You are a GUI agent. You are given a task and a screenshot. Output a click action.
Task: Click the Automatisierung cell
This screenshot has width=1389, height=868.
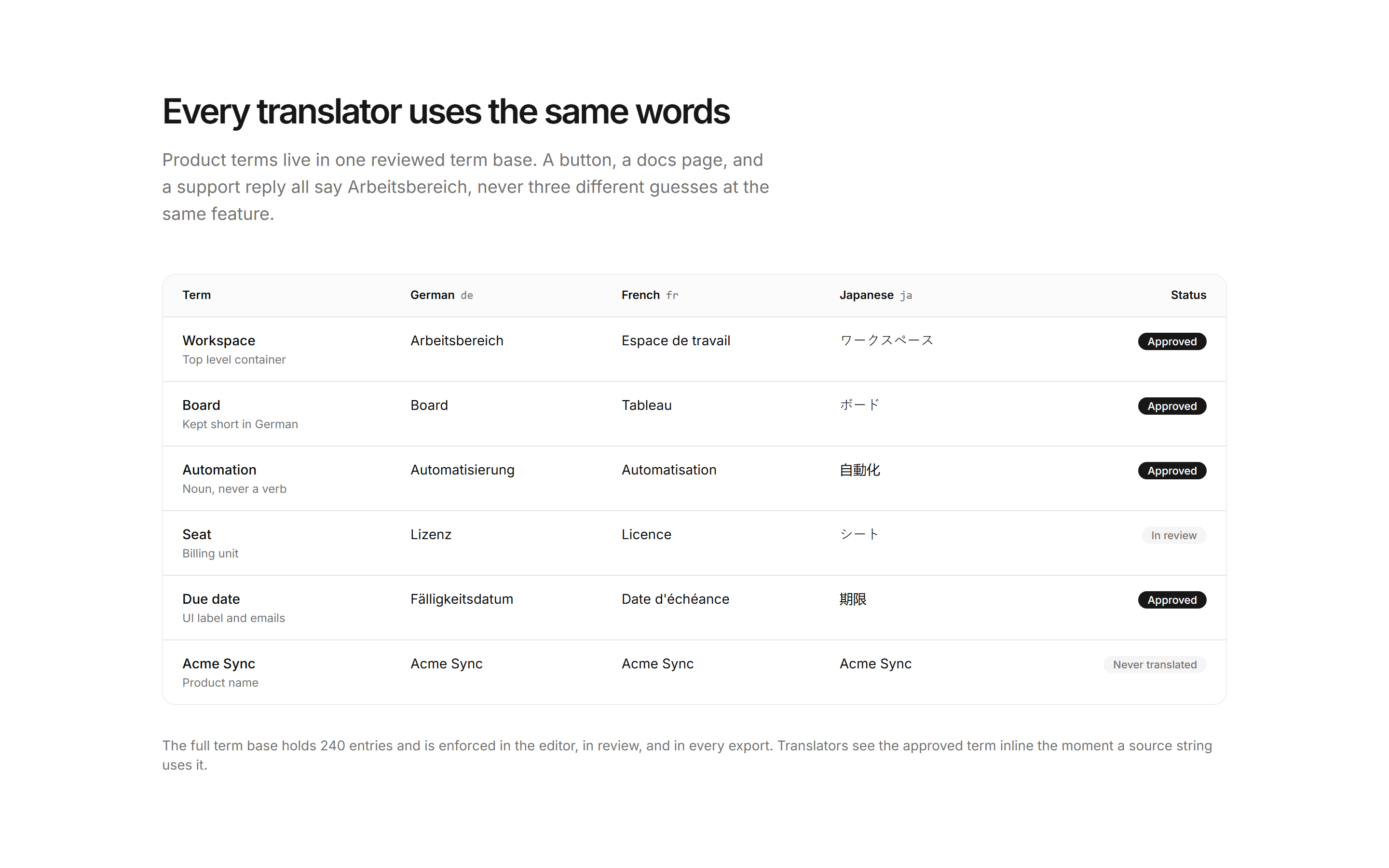462,470
